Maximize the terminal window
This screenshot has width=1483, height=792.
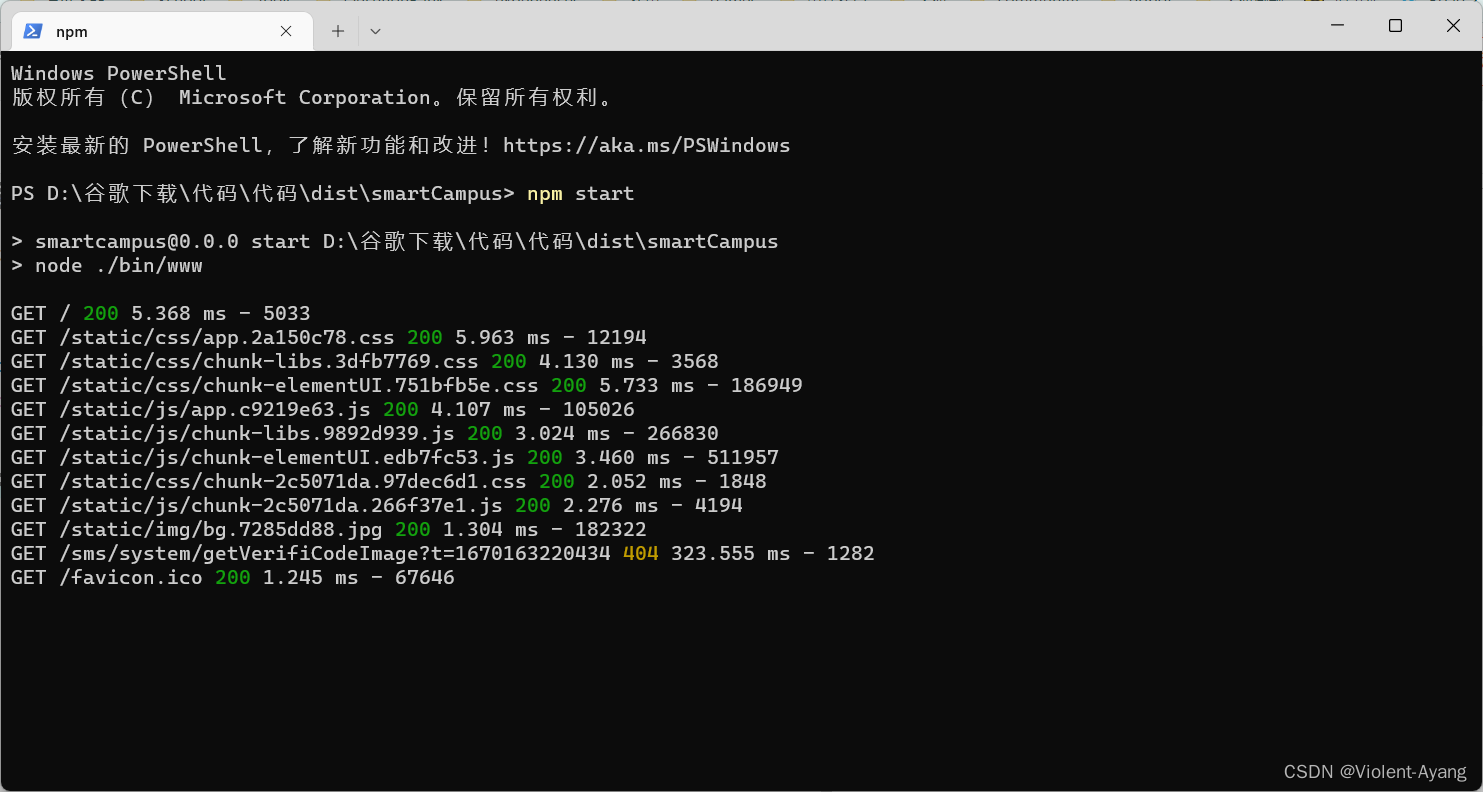click(1395, 26)
